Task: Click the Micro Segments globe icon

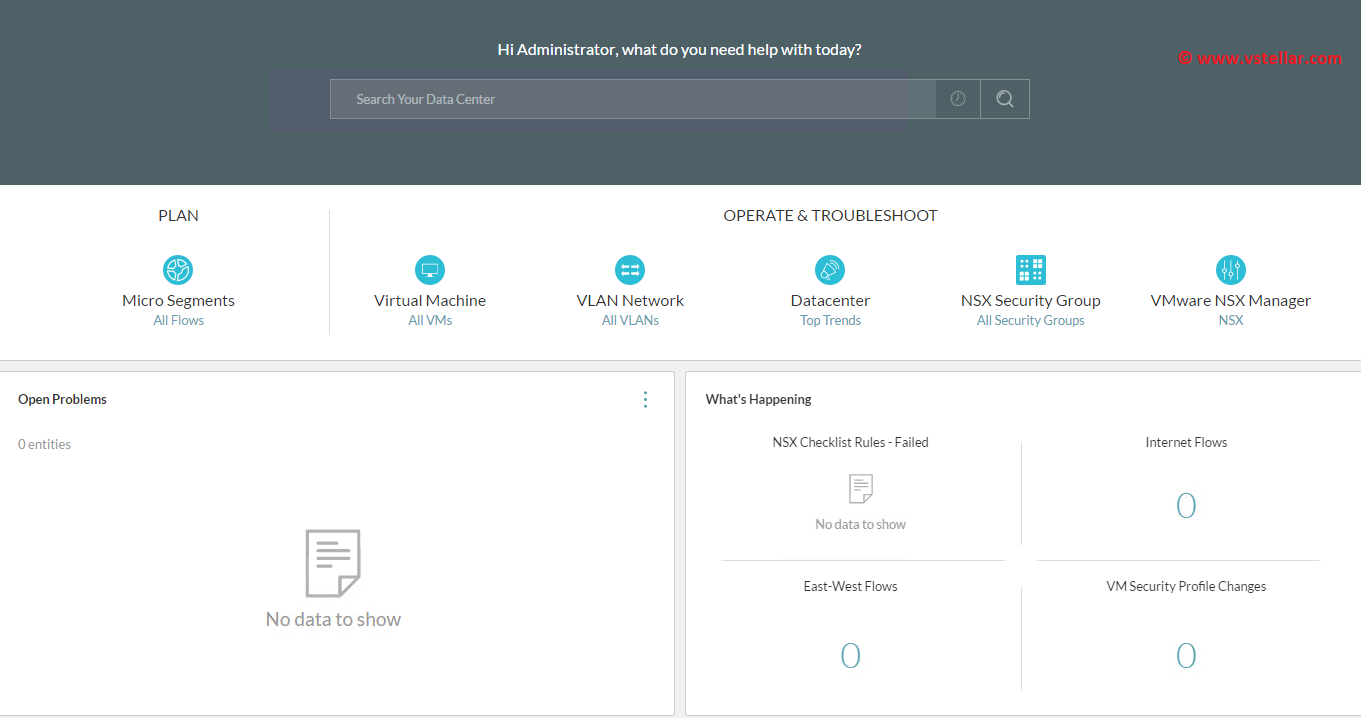Action: [178, 270]
